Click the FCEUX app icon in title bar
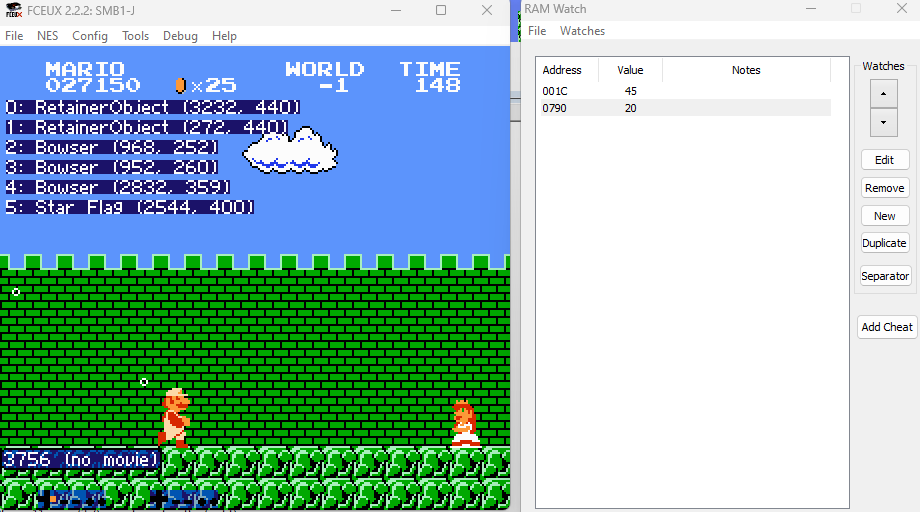 pos(13,10)
